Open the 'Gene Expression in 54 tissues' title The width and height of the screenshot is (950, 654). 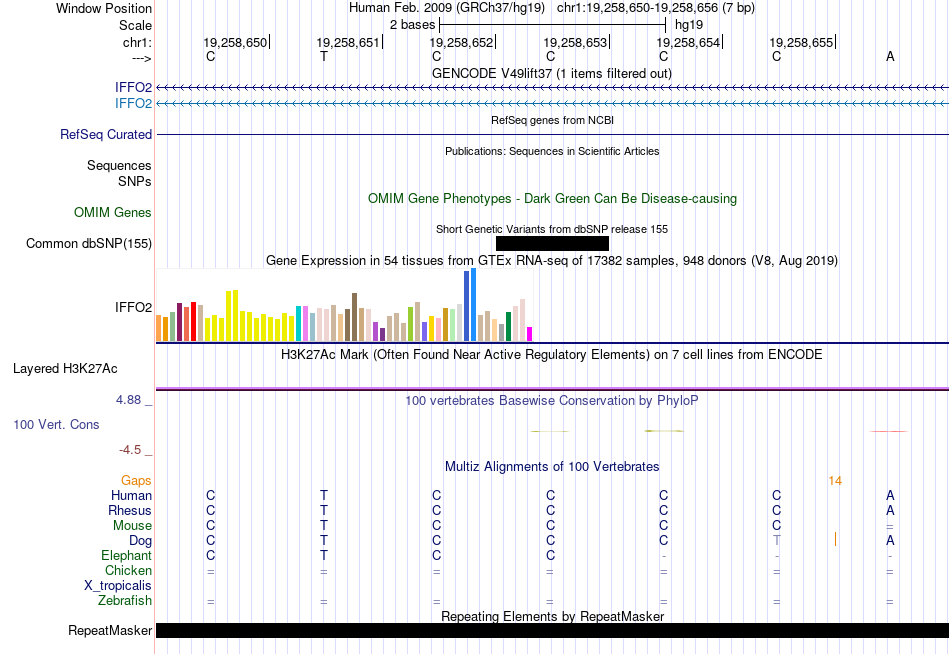click(552, 261)
